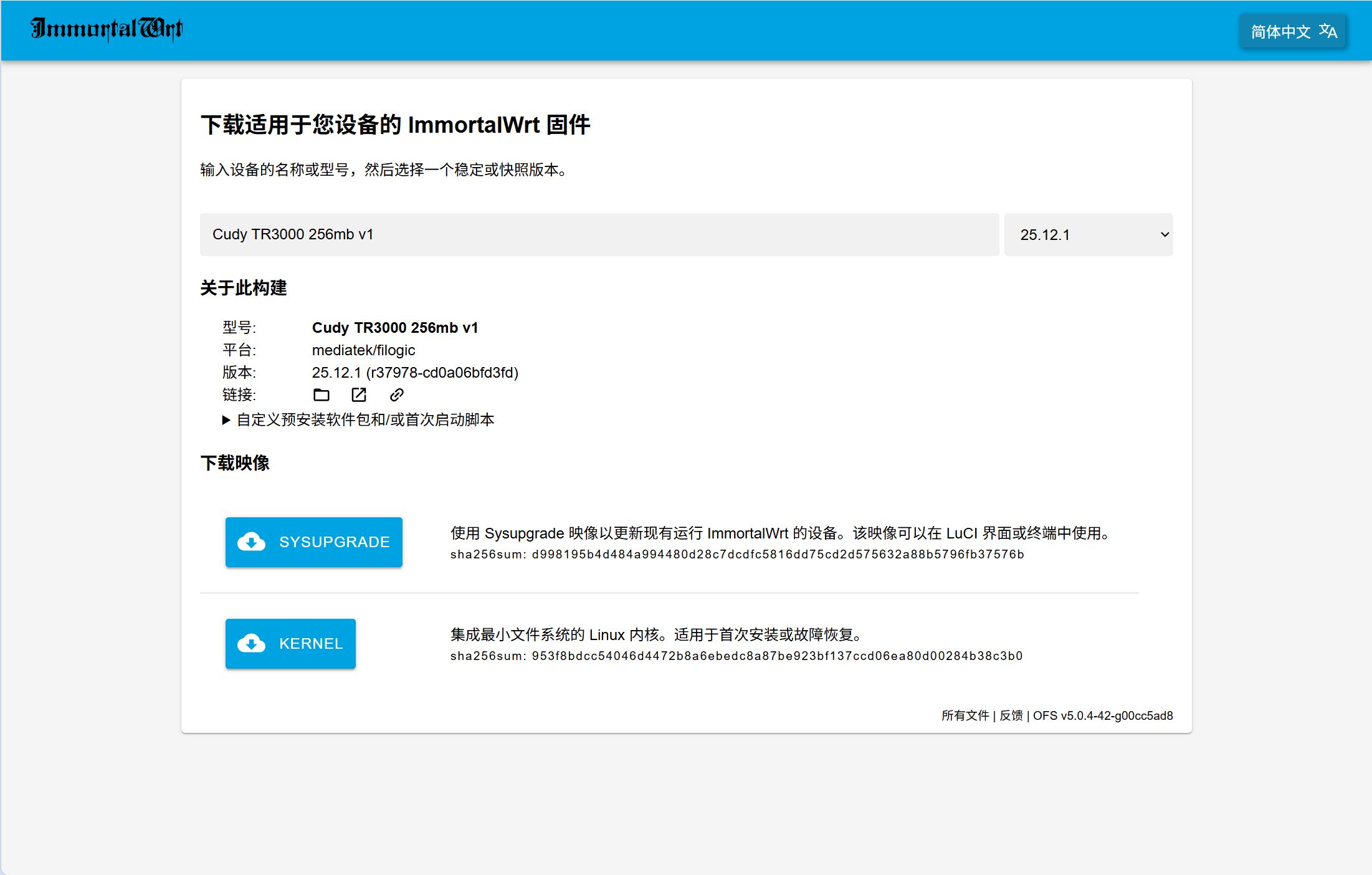Click the 版本: label

239,373
